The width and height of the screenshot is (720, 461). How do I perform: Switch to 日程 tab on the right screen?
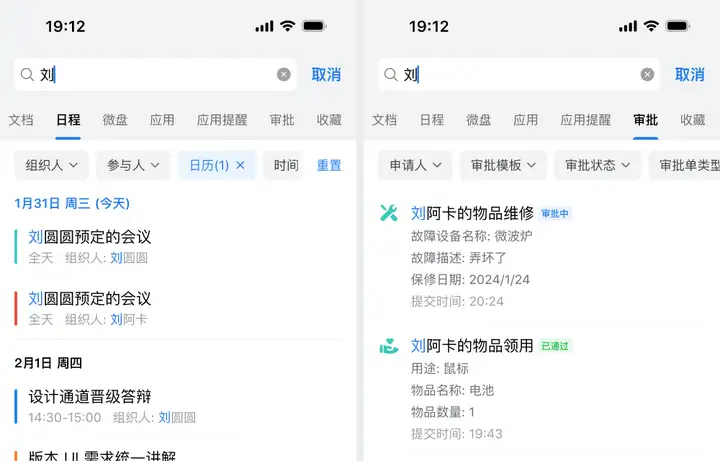click(432, 120)
